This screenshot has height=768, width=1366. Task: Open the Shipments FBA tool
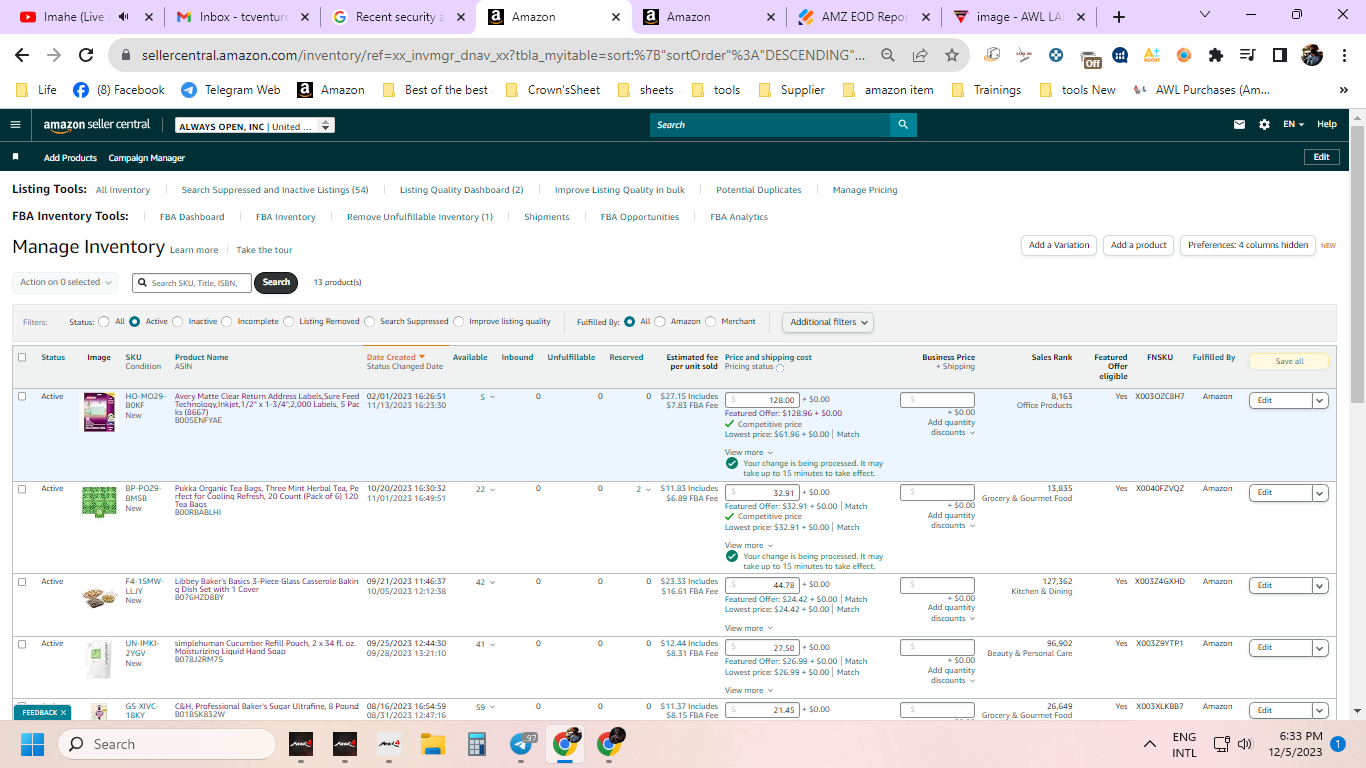pos(547,217)
